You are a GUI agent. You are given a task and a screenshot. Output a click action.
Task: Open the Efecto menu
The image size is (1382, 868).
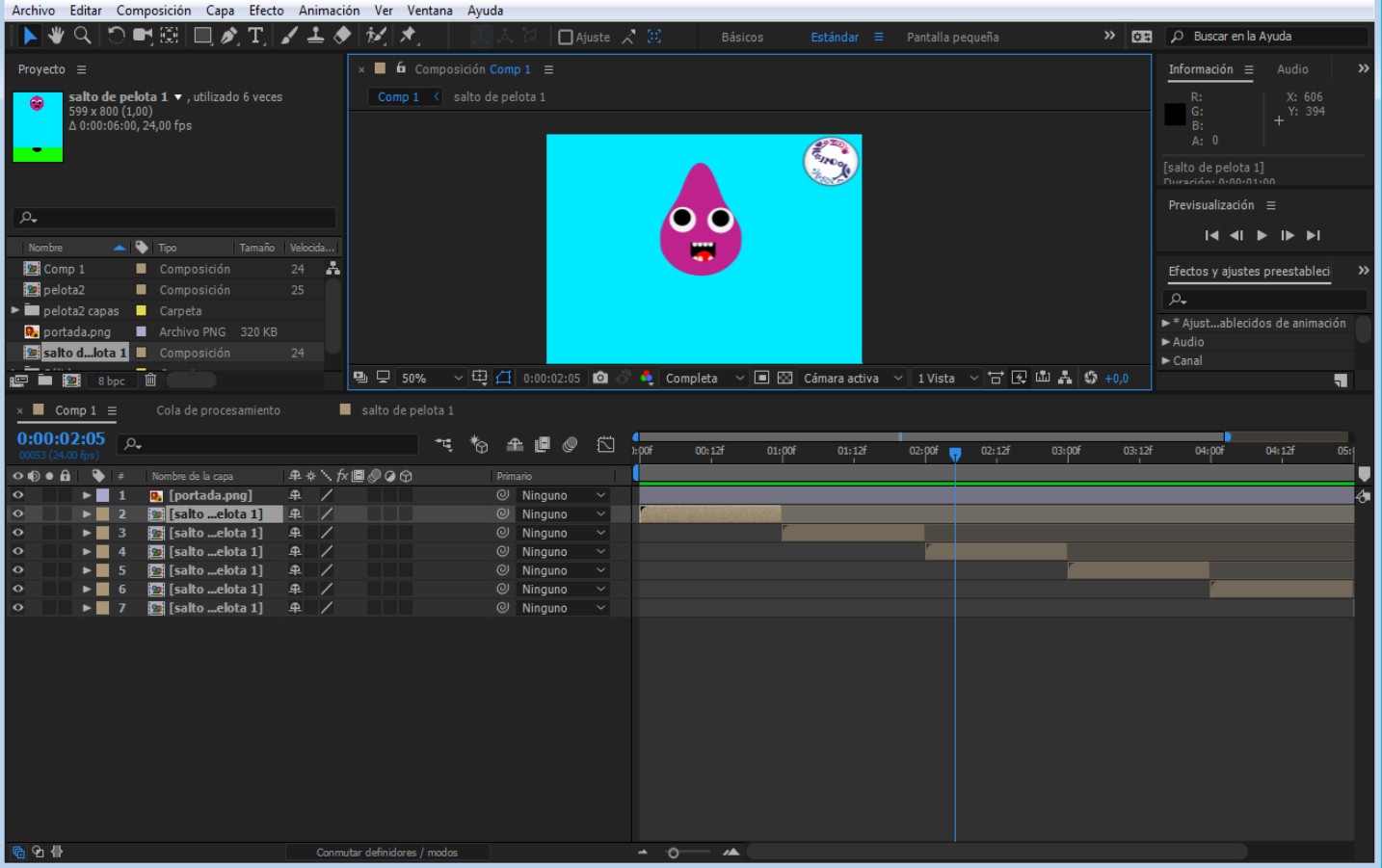point(266,11)
